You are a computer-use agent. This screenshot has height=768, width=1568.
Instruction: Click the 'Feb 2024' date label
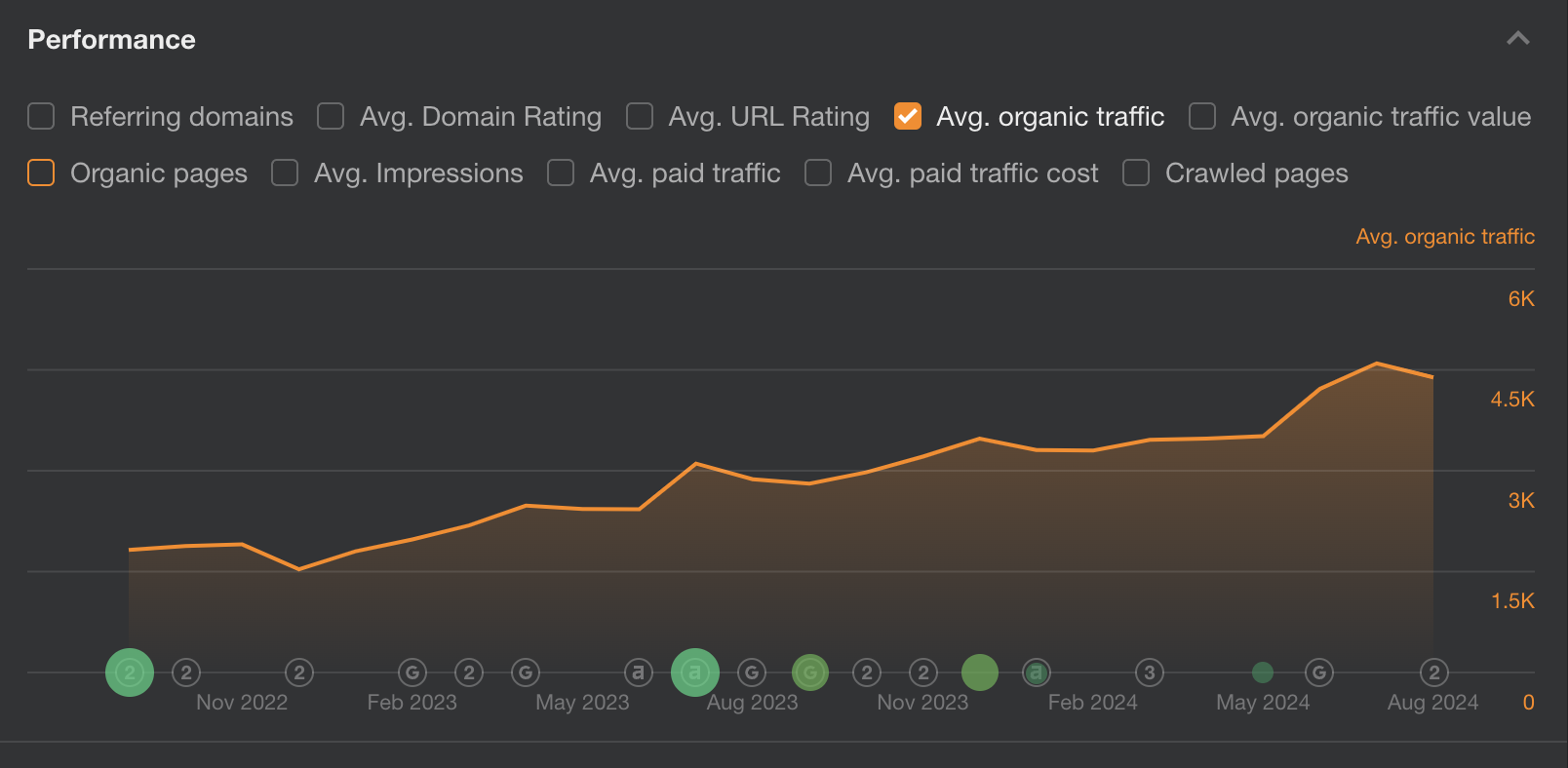pyautogui.click(x=1092, y=703)
